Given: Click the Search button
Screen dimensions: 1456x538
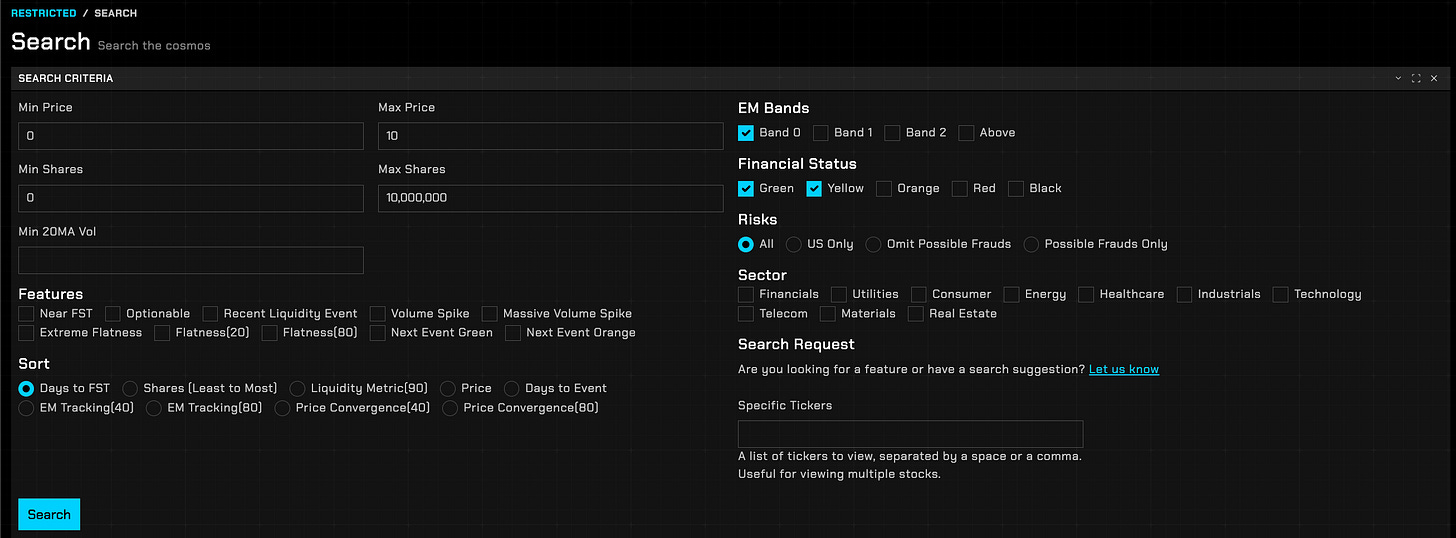Looking at the screenshot, I should (x=49, y=514).
